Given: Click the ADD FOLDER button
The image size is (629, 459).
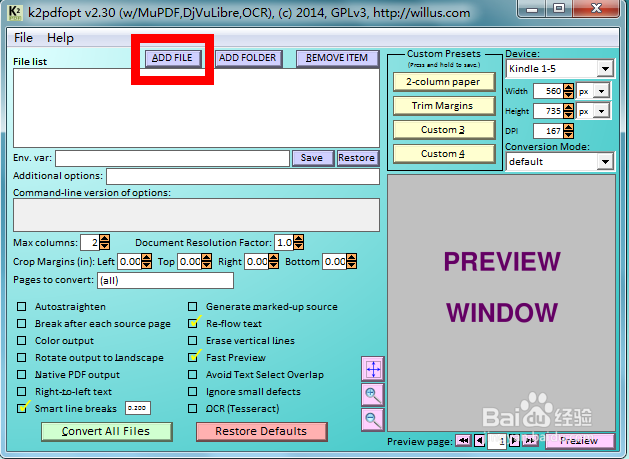Looking at the screenshot, I should (248, 58).
